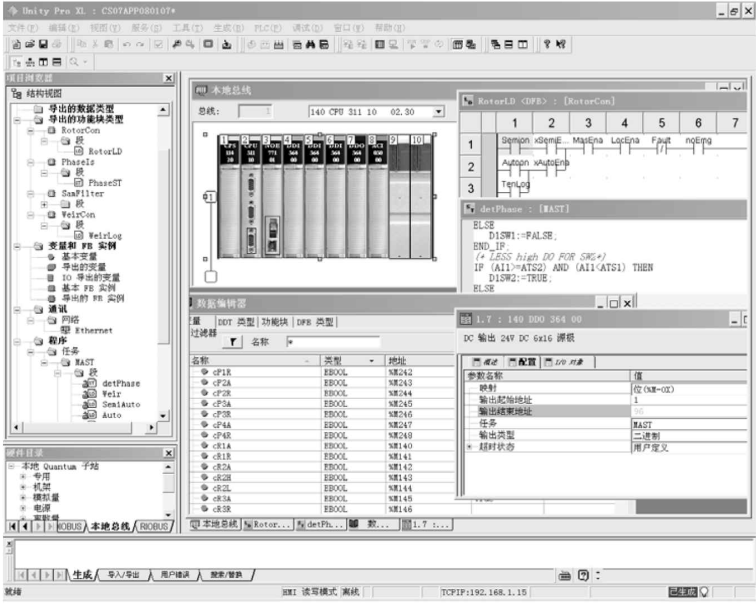This screenshot has width=756, height=605.
Task: Click the MAST value of 任务 parameter
Action: [x=689, y=425]
